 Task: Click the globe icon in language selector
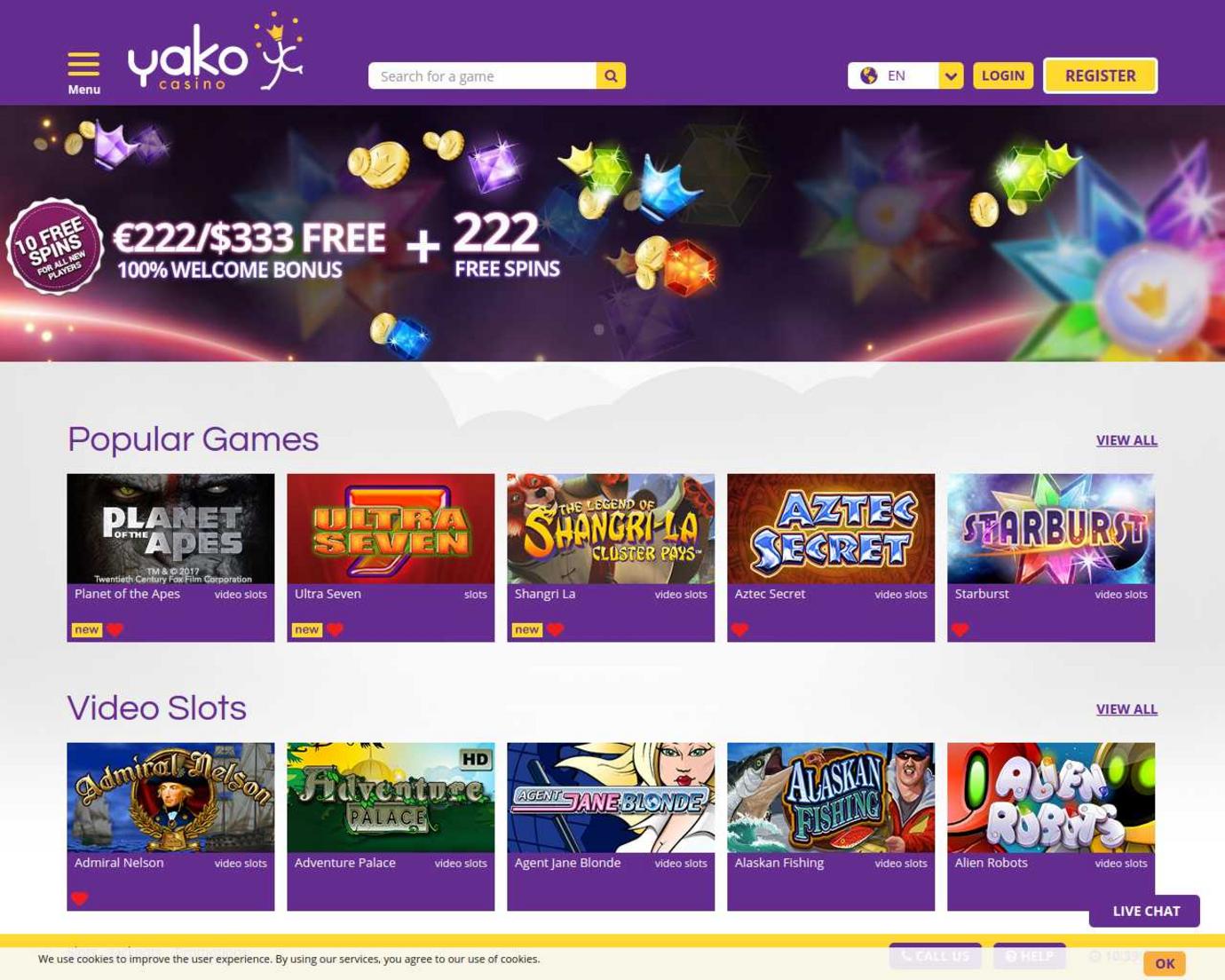tap(869, 76)
